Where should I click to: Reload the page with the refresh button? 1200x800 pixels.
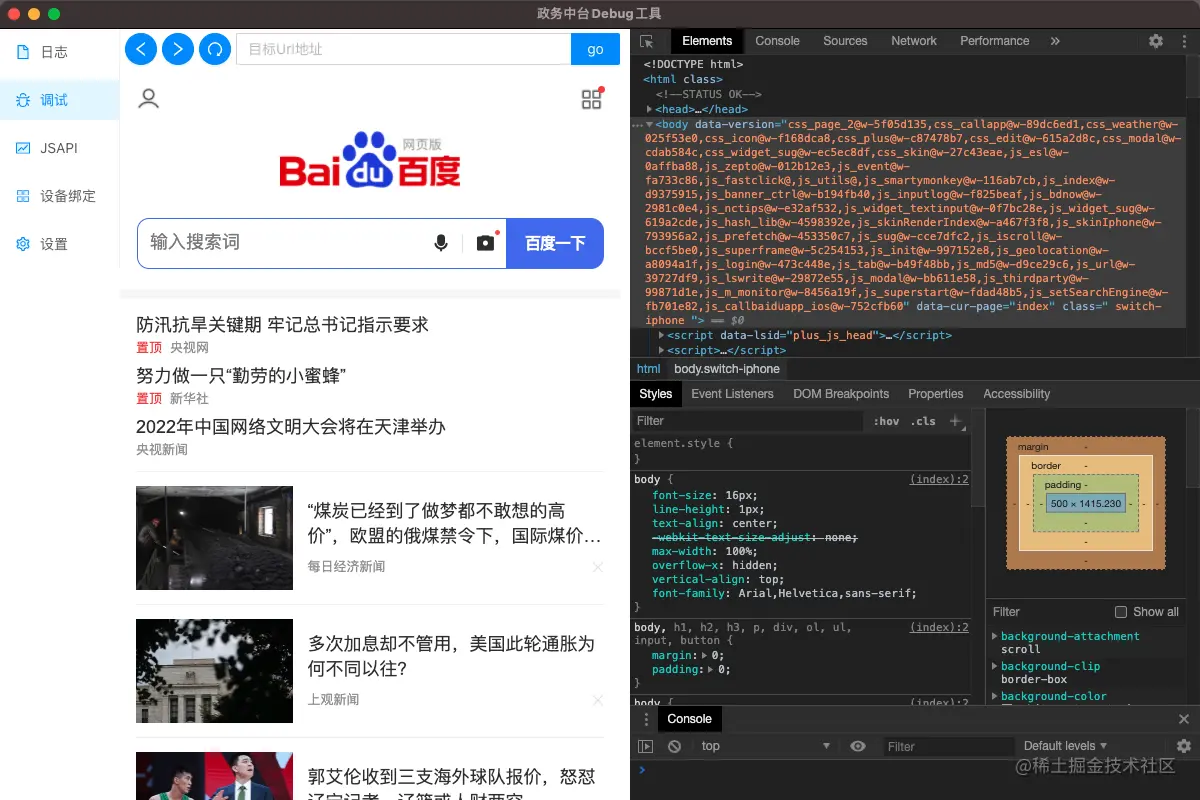coord(215,48)
